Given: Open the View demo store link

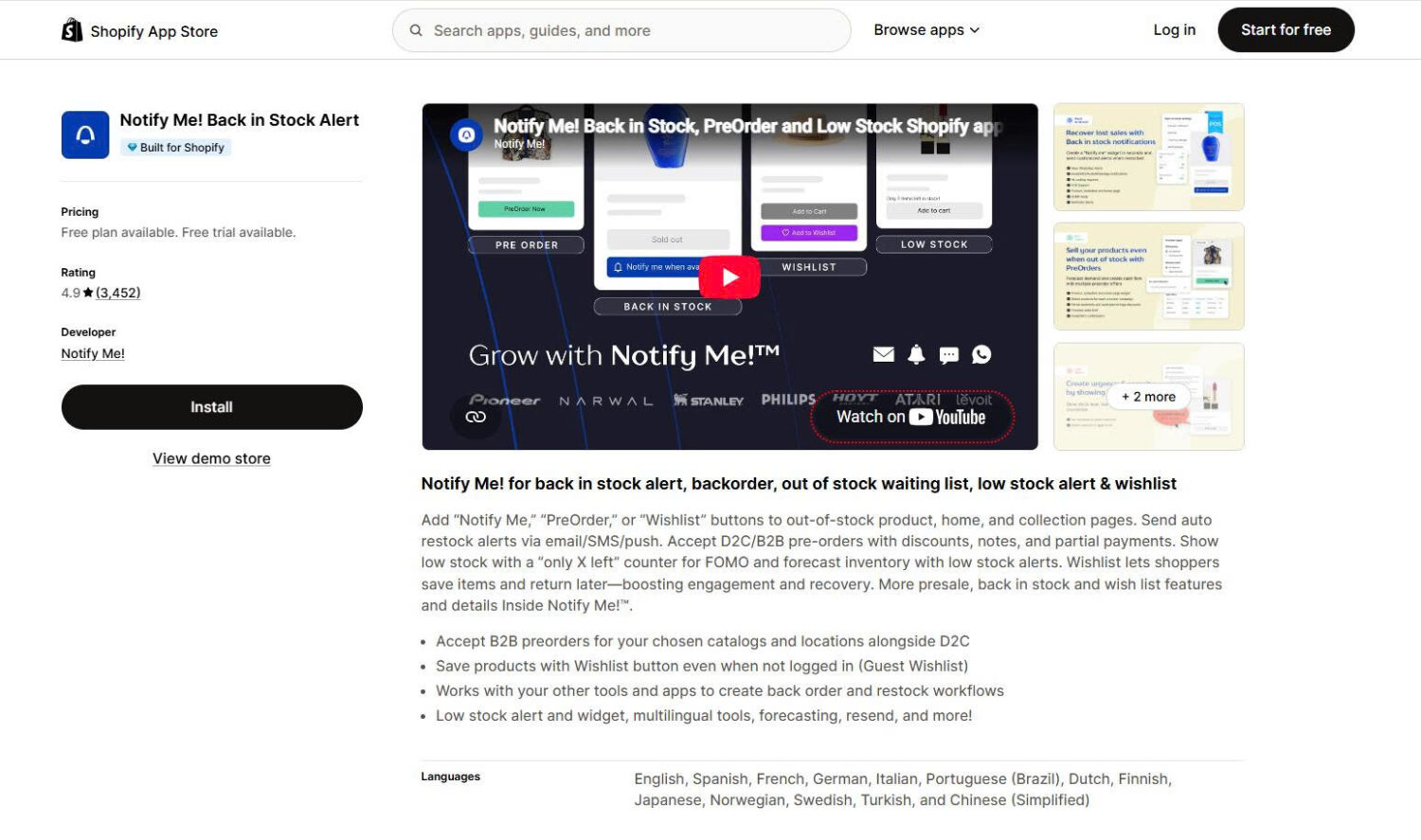Looking at the screenshot, I should coord(212,458).
